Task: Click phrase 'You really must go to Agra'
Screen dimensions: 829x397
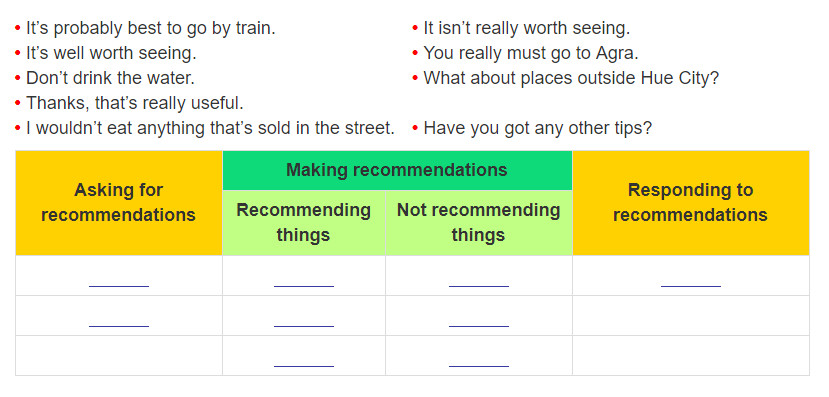Action: point(531,53)
